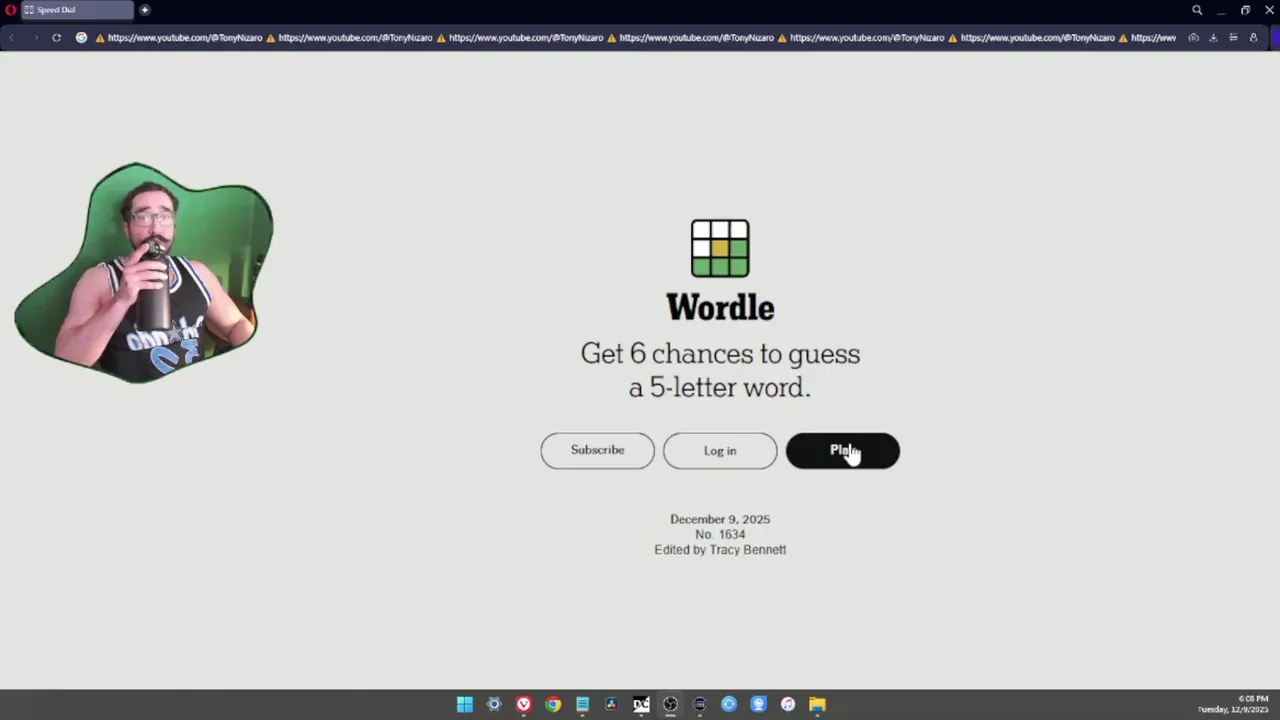The image size is (1280, 720).
Task: Click the 'Wordle' title heading
Action: tap(720, 307)
